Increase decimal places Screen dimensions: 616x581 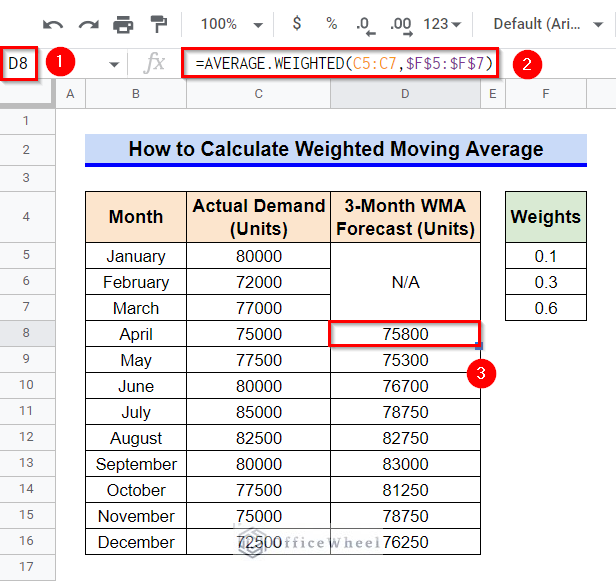coord(401,26)
